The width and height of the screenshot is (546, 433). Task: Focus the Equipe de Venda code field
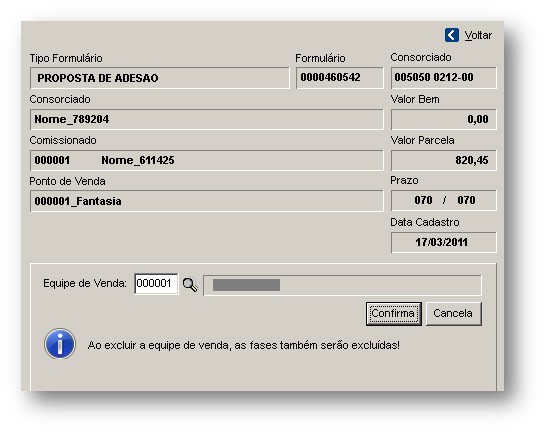coord(156,284)
